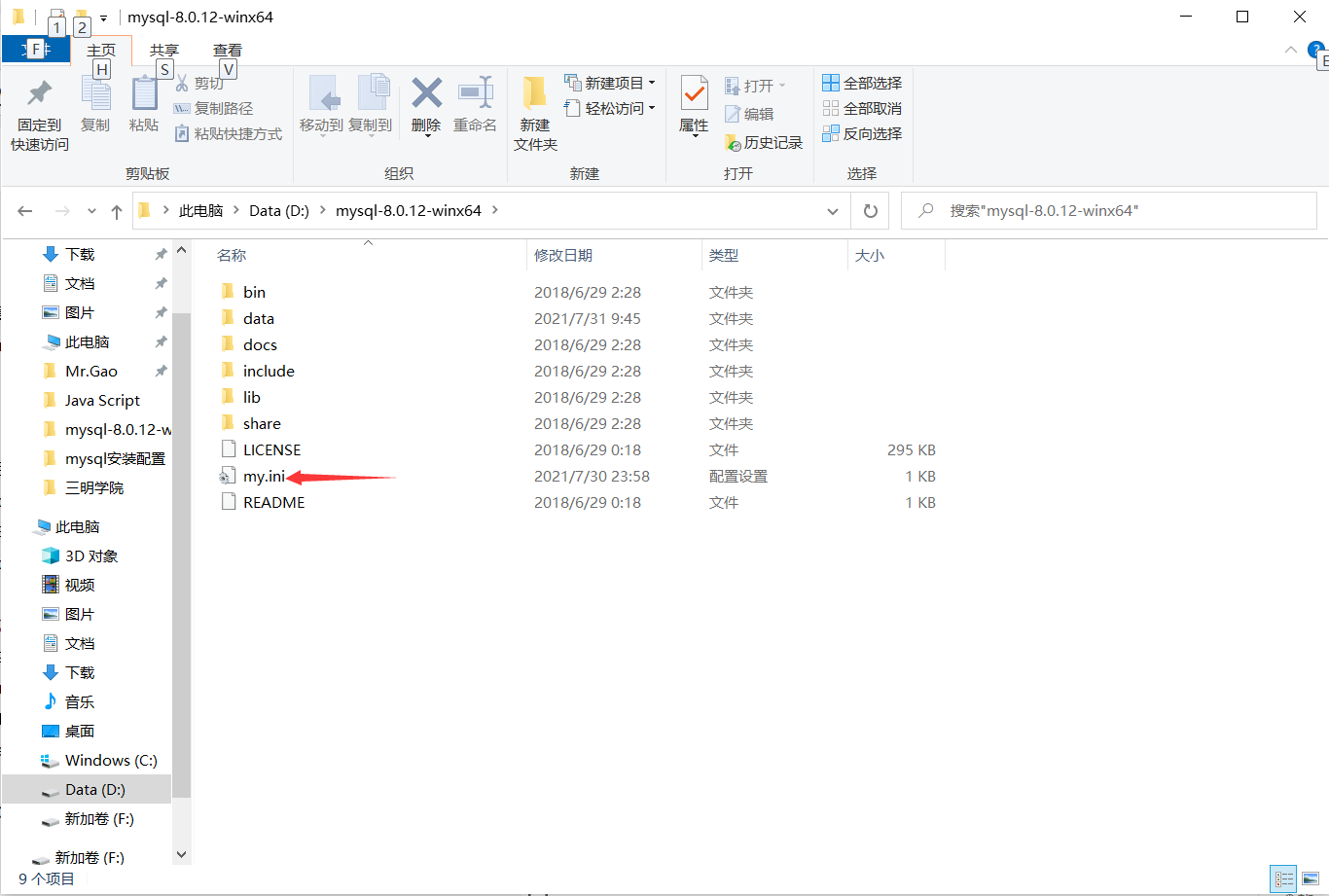
Task: Click Data (D:) in the address breadcrumb
Action: (279, 210)
